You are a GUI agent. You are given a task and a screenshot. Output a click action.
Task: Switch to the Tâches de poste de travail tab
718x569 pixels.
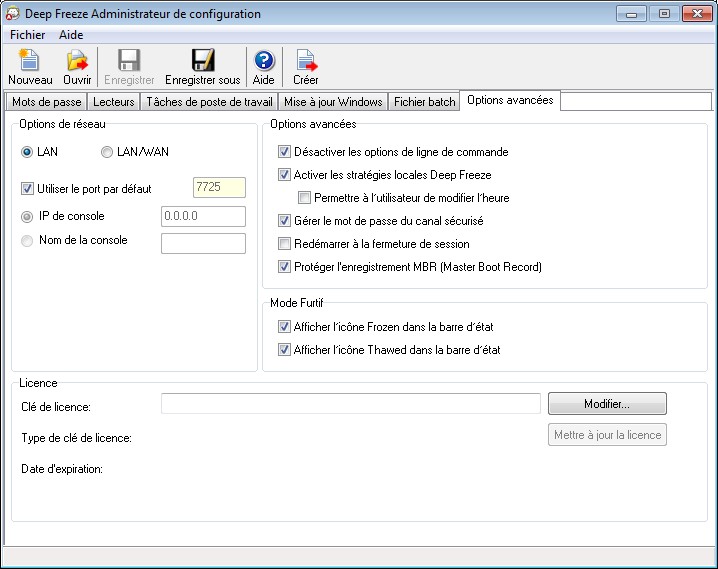pos(208,102)
